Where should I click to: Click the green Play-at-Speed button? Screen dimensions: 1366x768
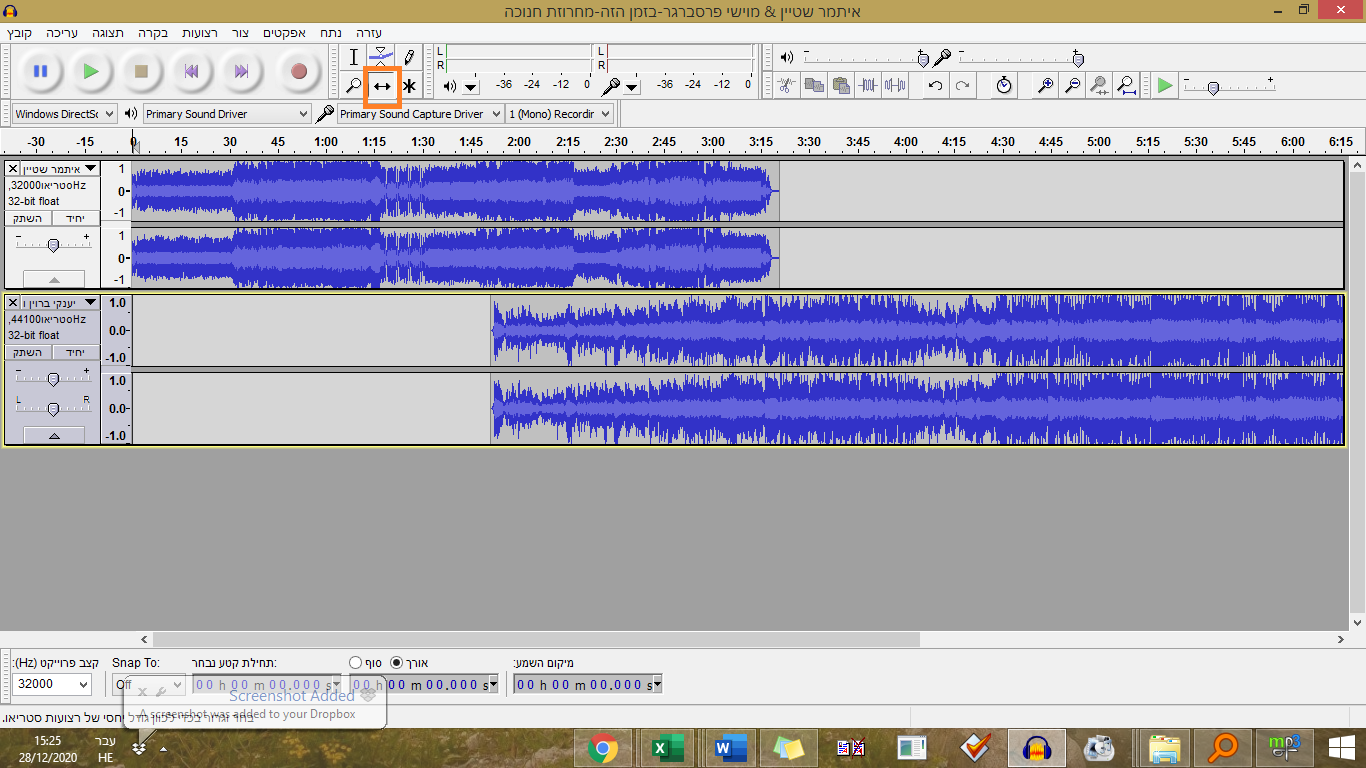coord(1165,85)
